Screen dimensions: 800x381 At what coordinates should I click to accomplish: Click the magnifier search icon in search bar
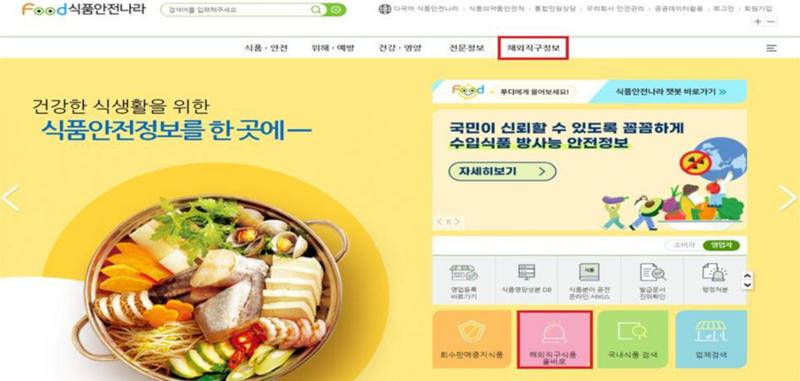(x=316, y=10)
